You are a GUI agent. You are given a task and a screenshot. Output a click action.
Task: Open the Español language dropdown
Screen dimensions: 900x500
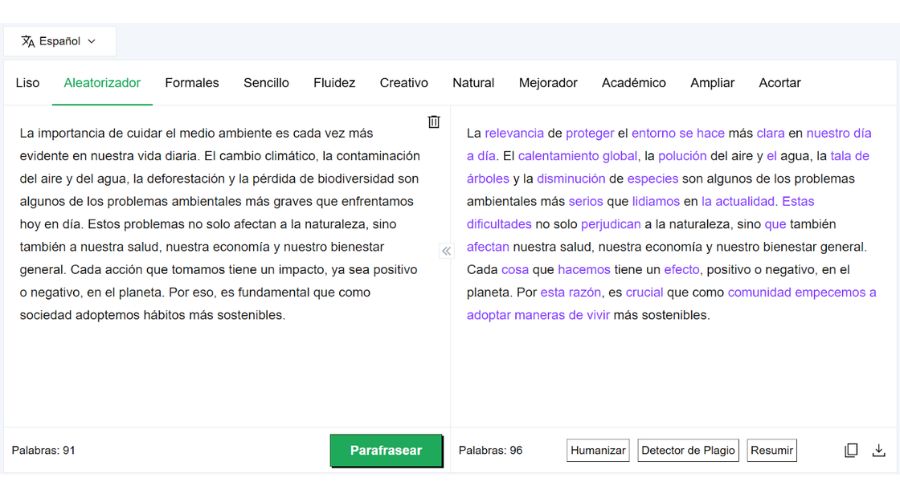60,41
